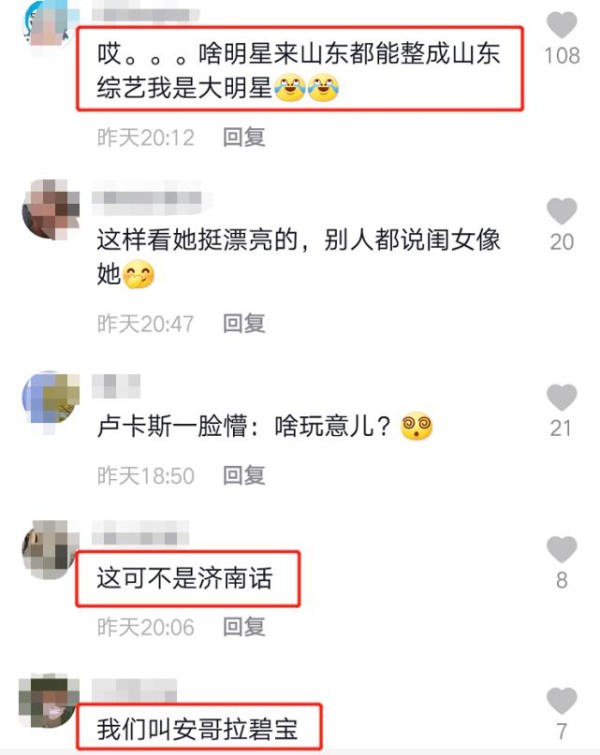Select the comment text 我们叫安哥拉碧宝
Image resolution: width=600 pixels, height=755 pixels.
[197, 729]
